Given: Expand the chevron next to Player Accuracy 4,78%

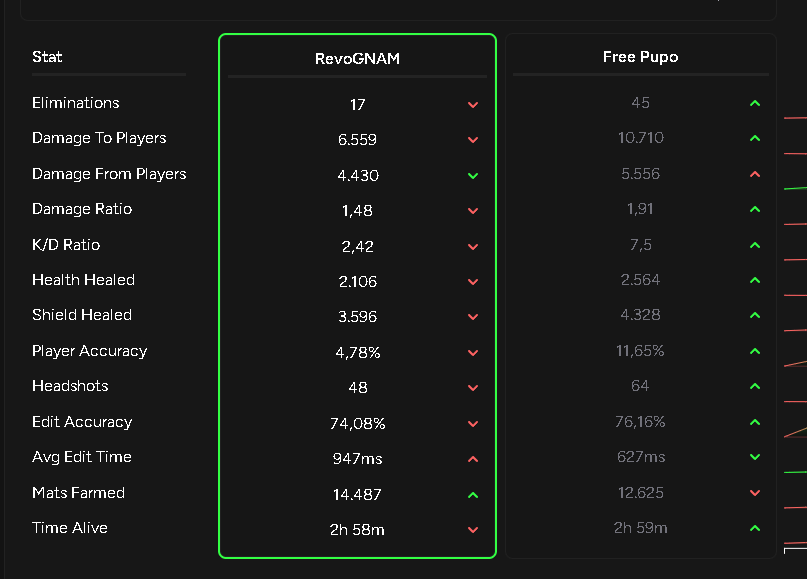Looking at the screenshot, I should tap(472, 352).
